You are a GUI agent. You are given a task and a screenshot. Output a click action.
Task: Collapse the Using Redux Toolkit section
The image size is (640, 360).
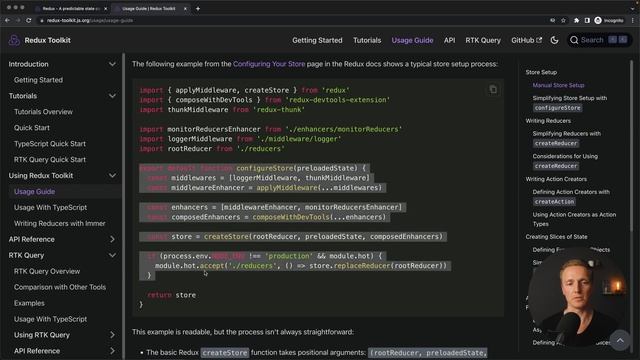(x=112, y=176)
